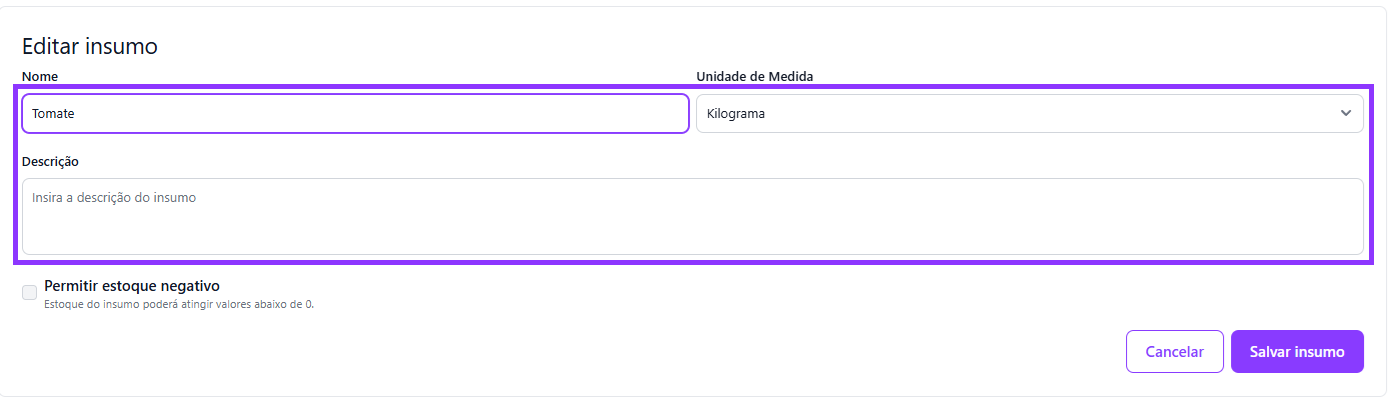Image resolution: width=1395 pixels, height=400 pixels.
Task: Click empty space inside the Descrição box
Action: (x=800, y=230)
